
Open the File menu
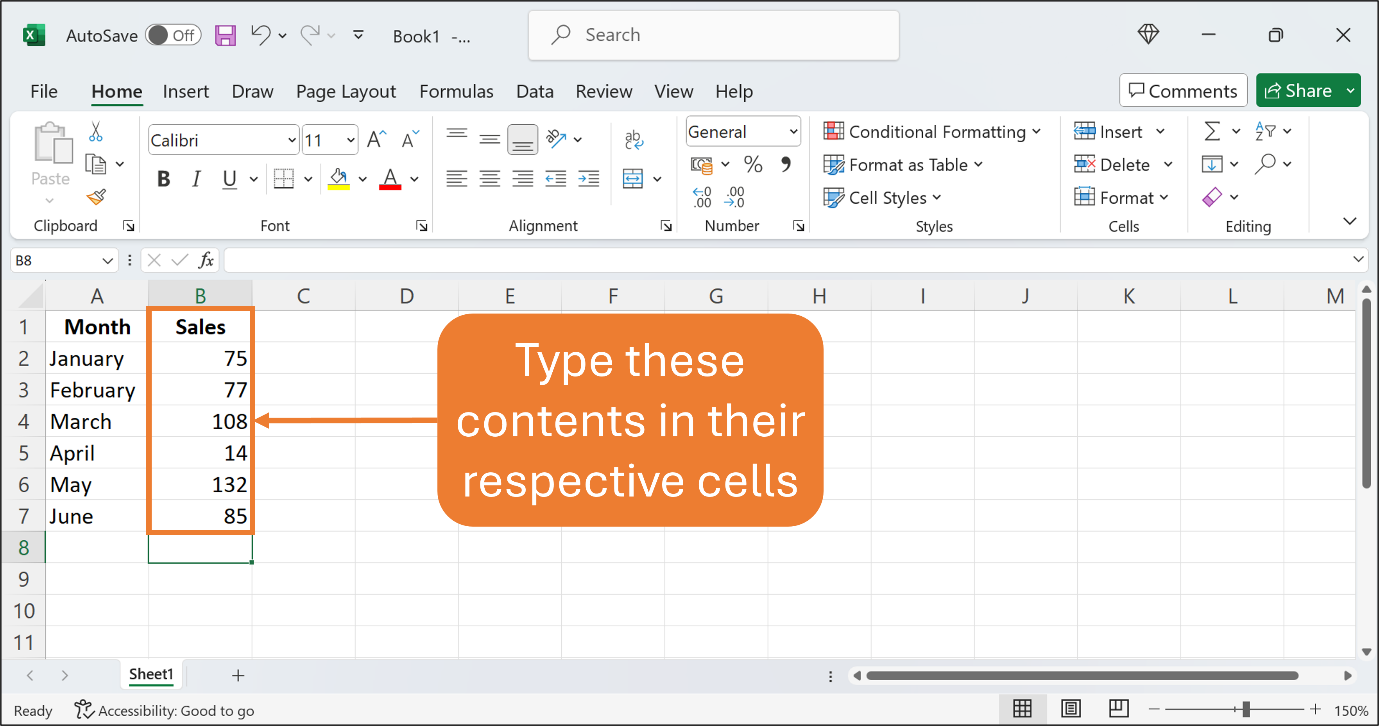coord(44,91)
